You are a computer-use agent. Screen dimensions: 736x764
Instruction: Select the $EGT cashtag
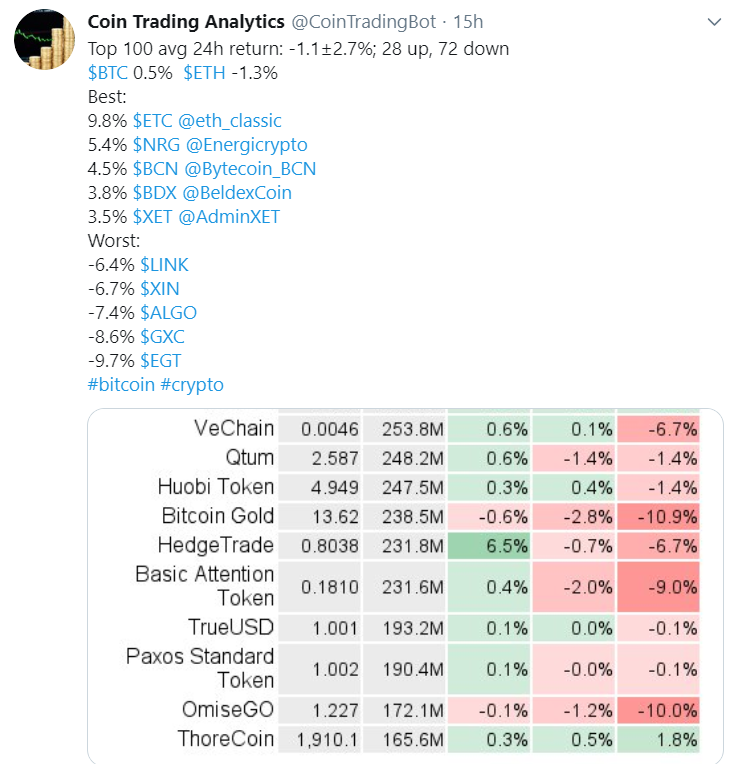click(160, 361)
